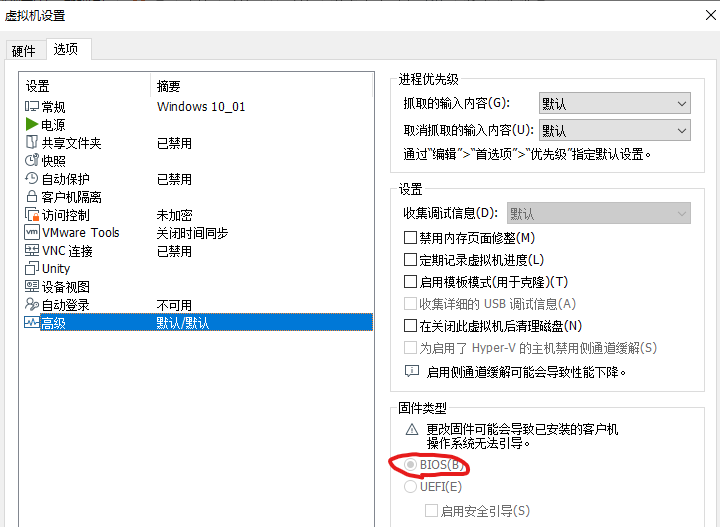Click the Unity overlapping windows icon
Image resolution: width=720 pixels, height=527 pixels.
pyautogui.click(x=32, y=268)
